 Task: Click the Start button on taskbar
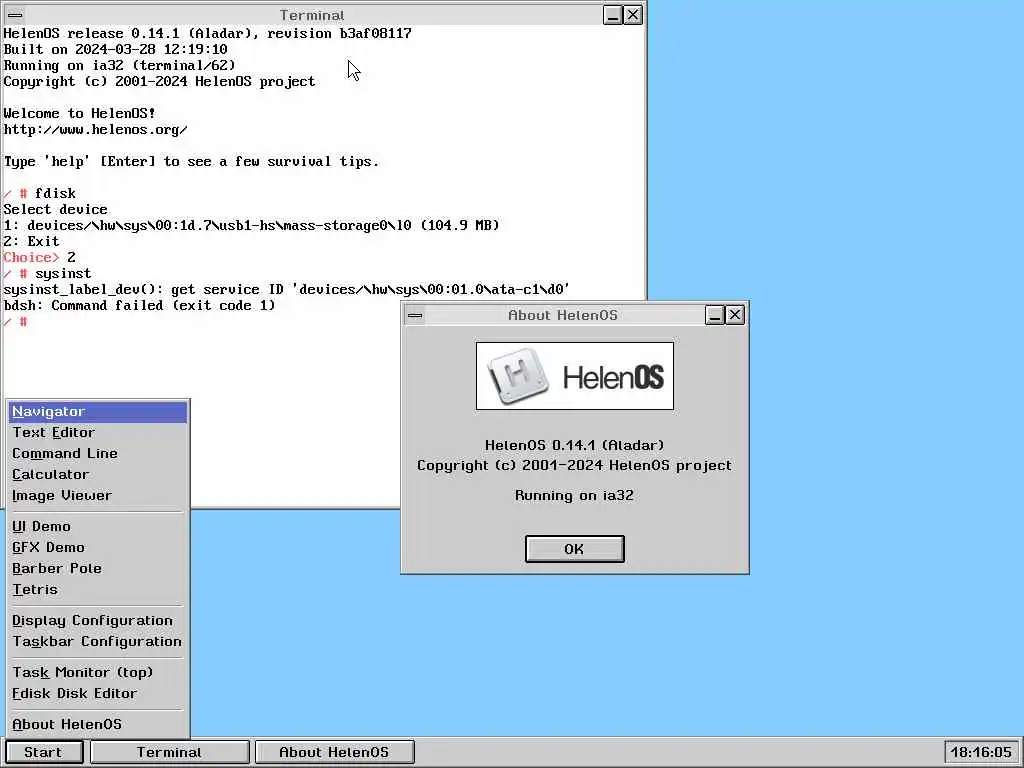tap(44, 752)
